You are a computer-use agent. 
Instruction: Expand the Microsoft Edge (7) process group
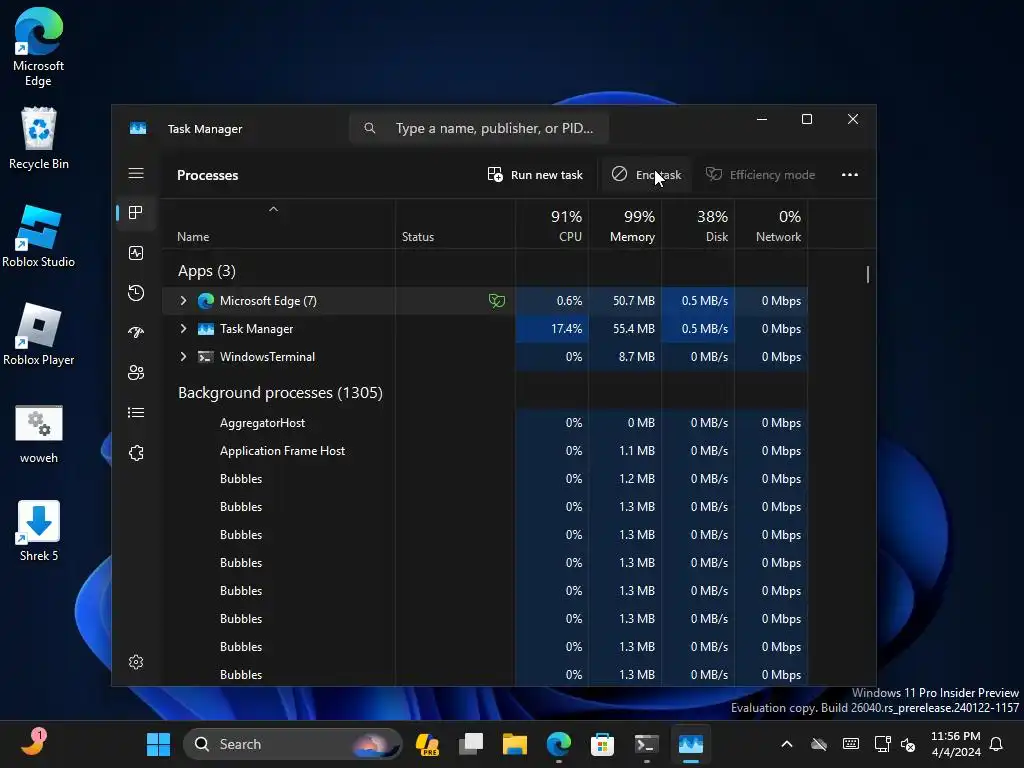[x=184, y=300]
